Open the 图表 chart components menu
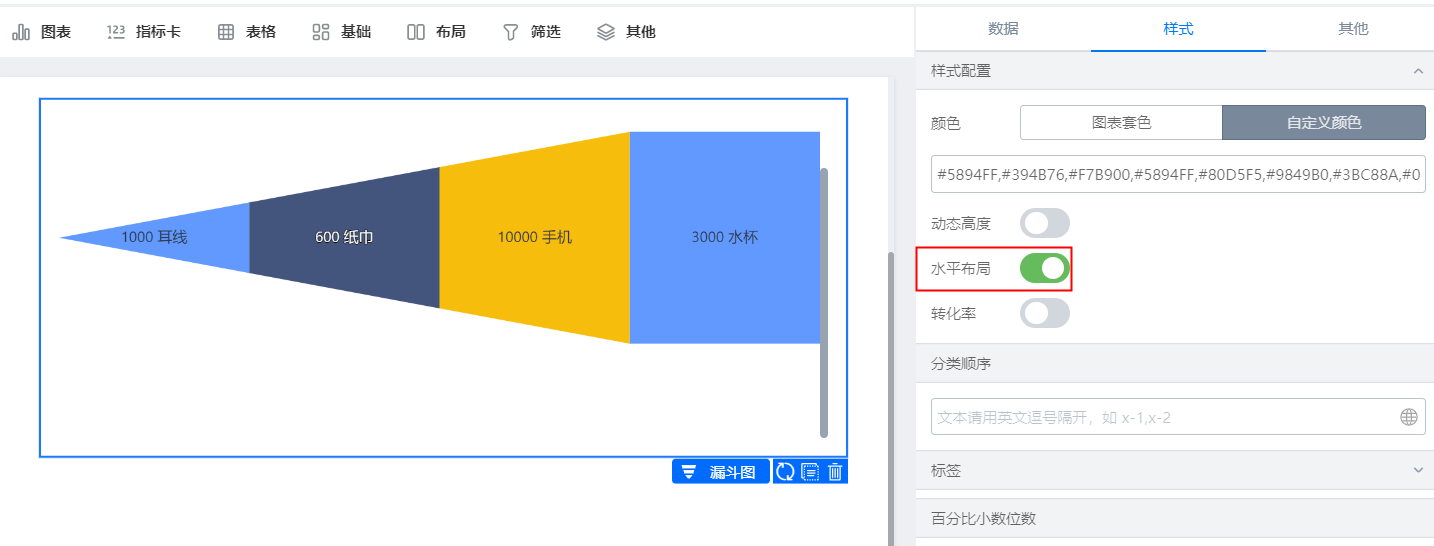 click(42, 32)
